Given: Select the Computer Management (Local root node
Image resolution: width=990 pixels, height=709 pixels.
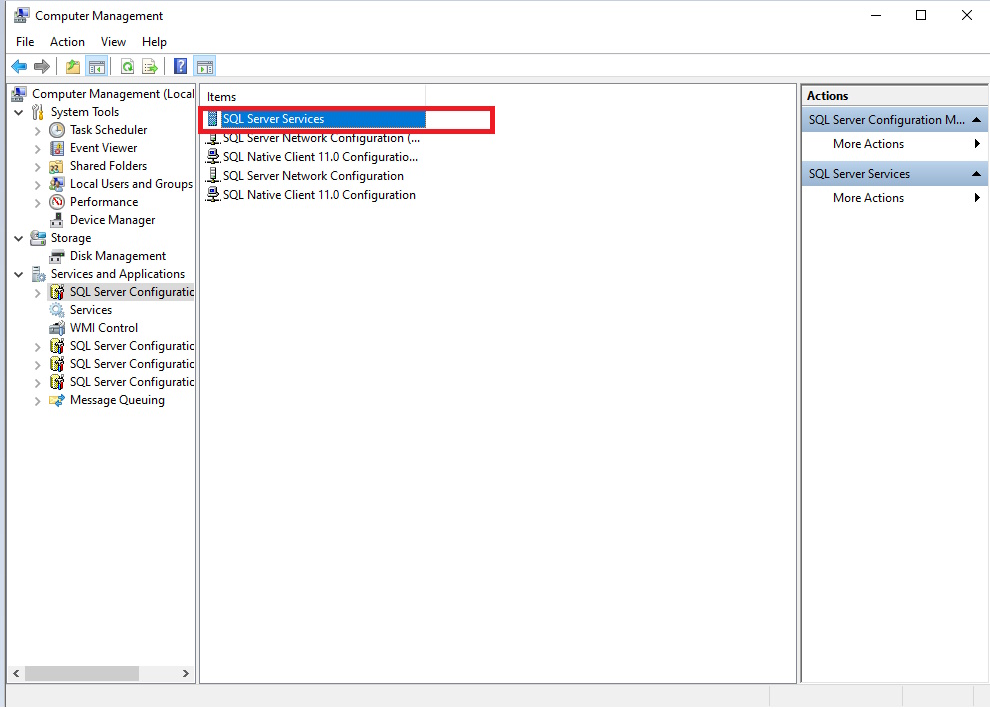Looking at the screenshot, I should 113,94.
